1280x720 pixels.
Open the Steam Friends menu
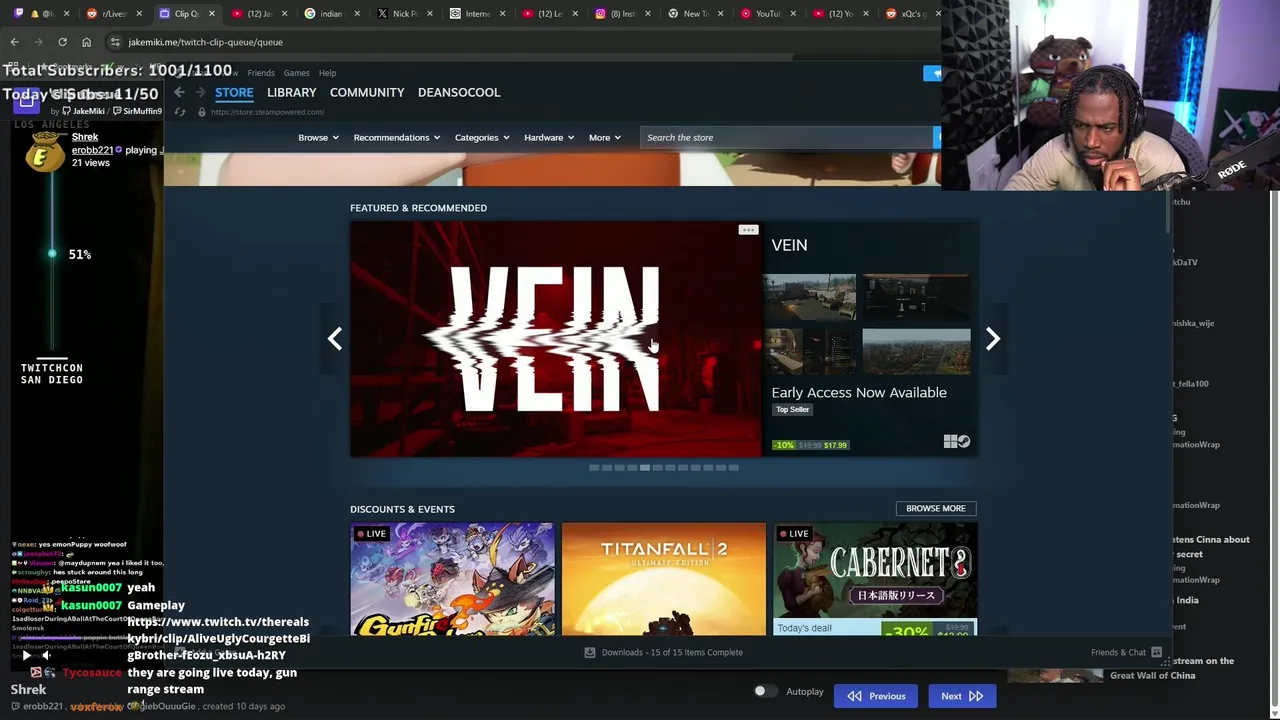pos(261,73)
